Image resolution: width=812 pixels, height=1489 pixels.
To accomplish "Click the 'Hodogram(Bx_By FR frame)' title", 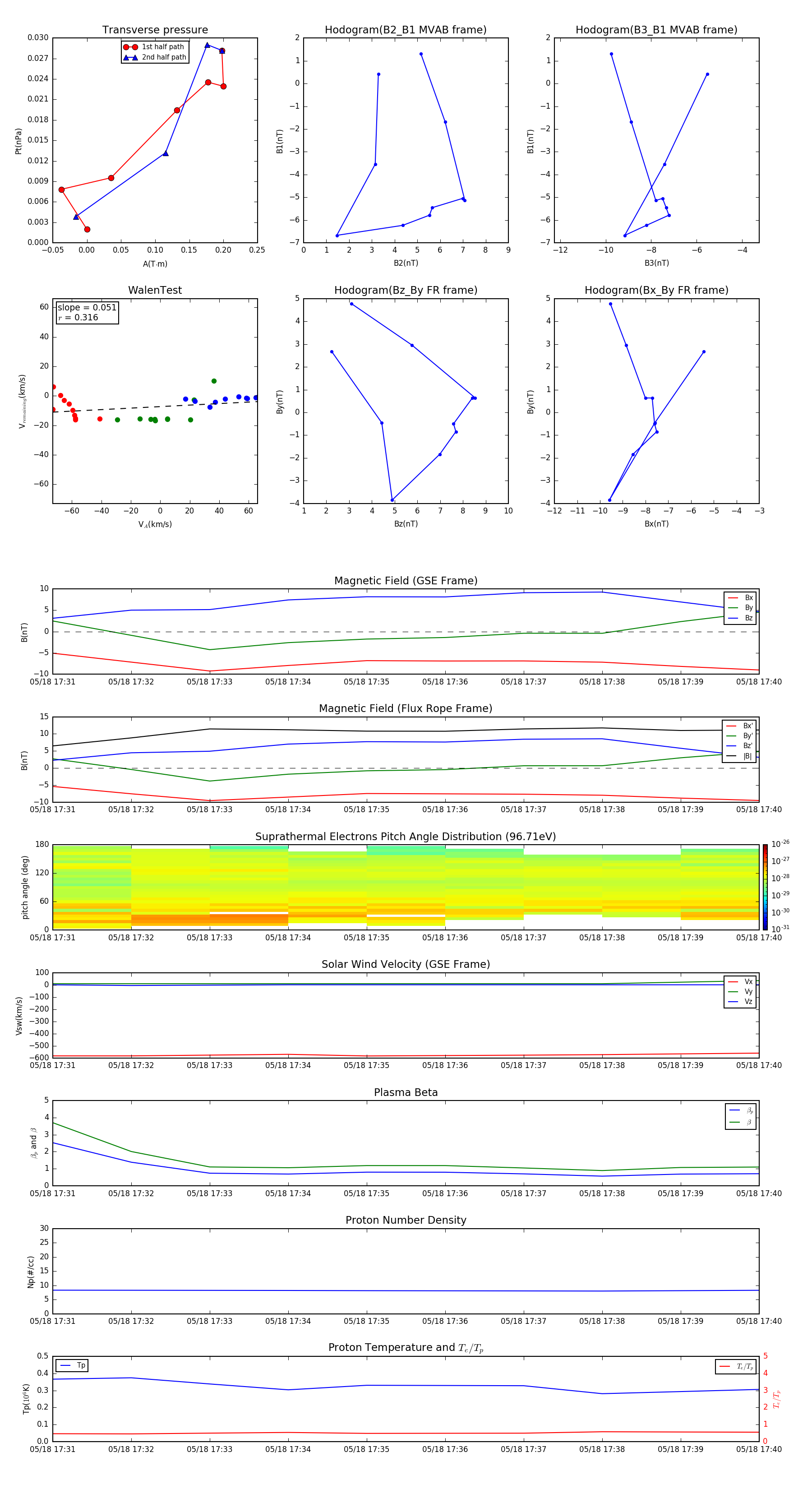I will (656, 290).
